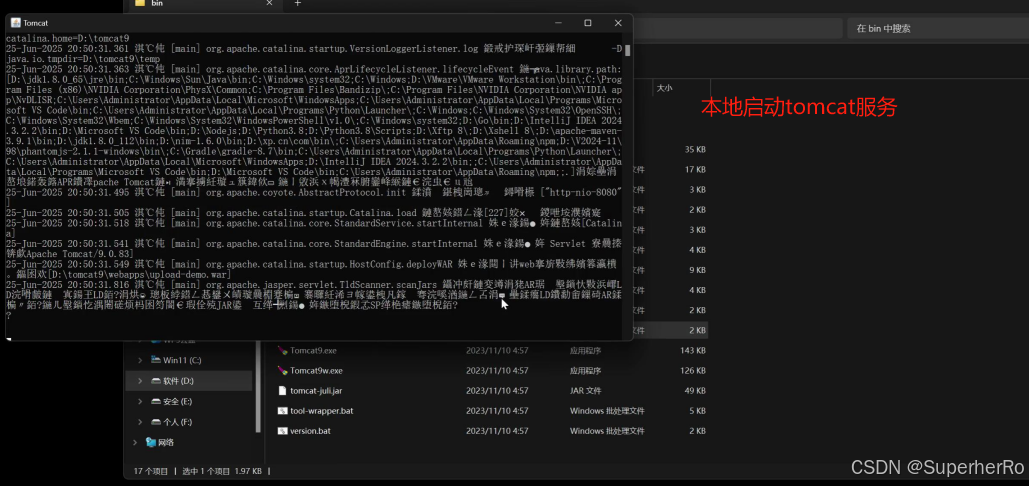Select 安全 (E:) in the navigation pane

(x=188, y=401)
